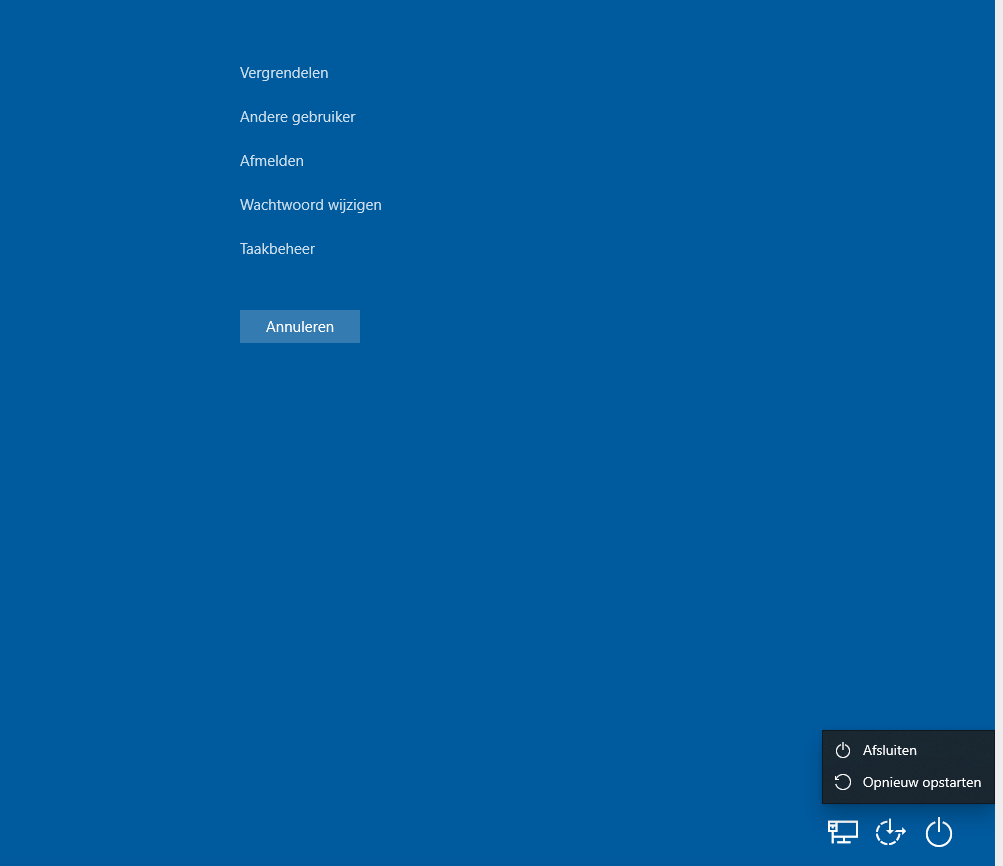The height and width of the screenshot is (866, 1003).
Task: Click the power icon in bottom corner
Action: click(x=938, y=832)
